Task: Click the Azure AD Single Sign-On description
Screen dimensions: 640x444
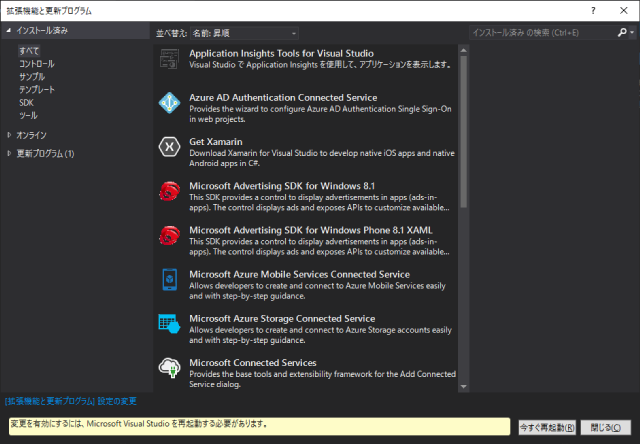Action: tap(320, 114)
